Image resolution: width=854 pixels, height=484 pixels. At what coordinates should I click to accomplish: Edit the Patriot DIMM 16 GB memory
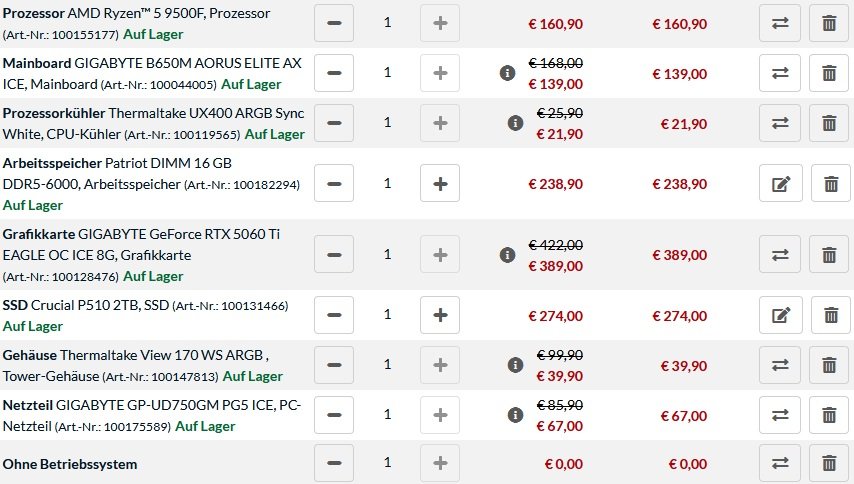click(780, 184)
